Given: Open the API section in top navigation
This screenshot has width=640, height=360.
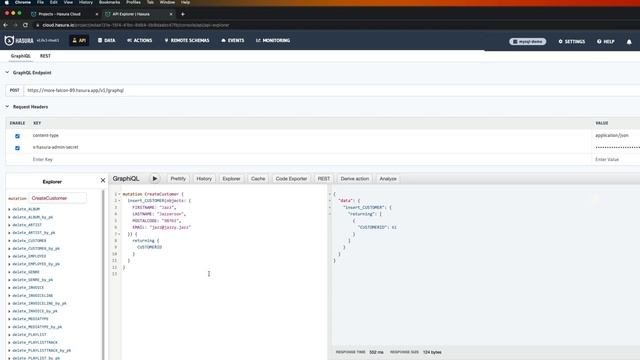Looking at the screenshot, I should [x=79, y=40].
